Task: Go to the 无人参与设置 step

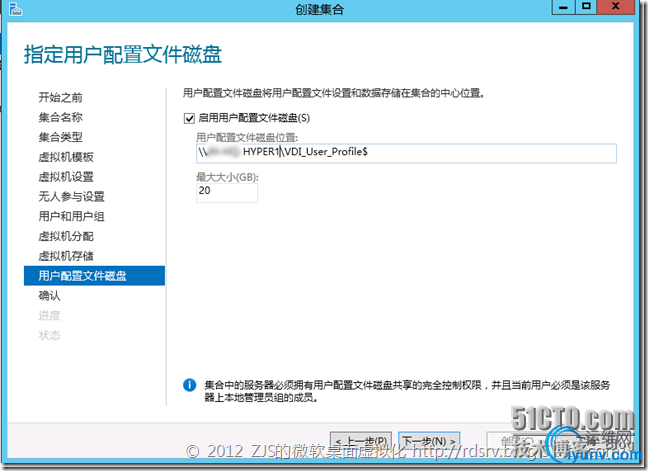Action: pyautogui.click(x=71, y=197)
